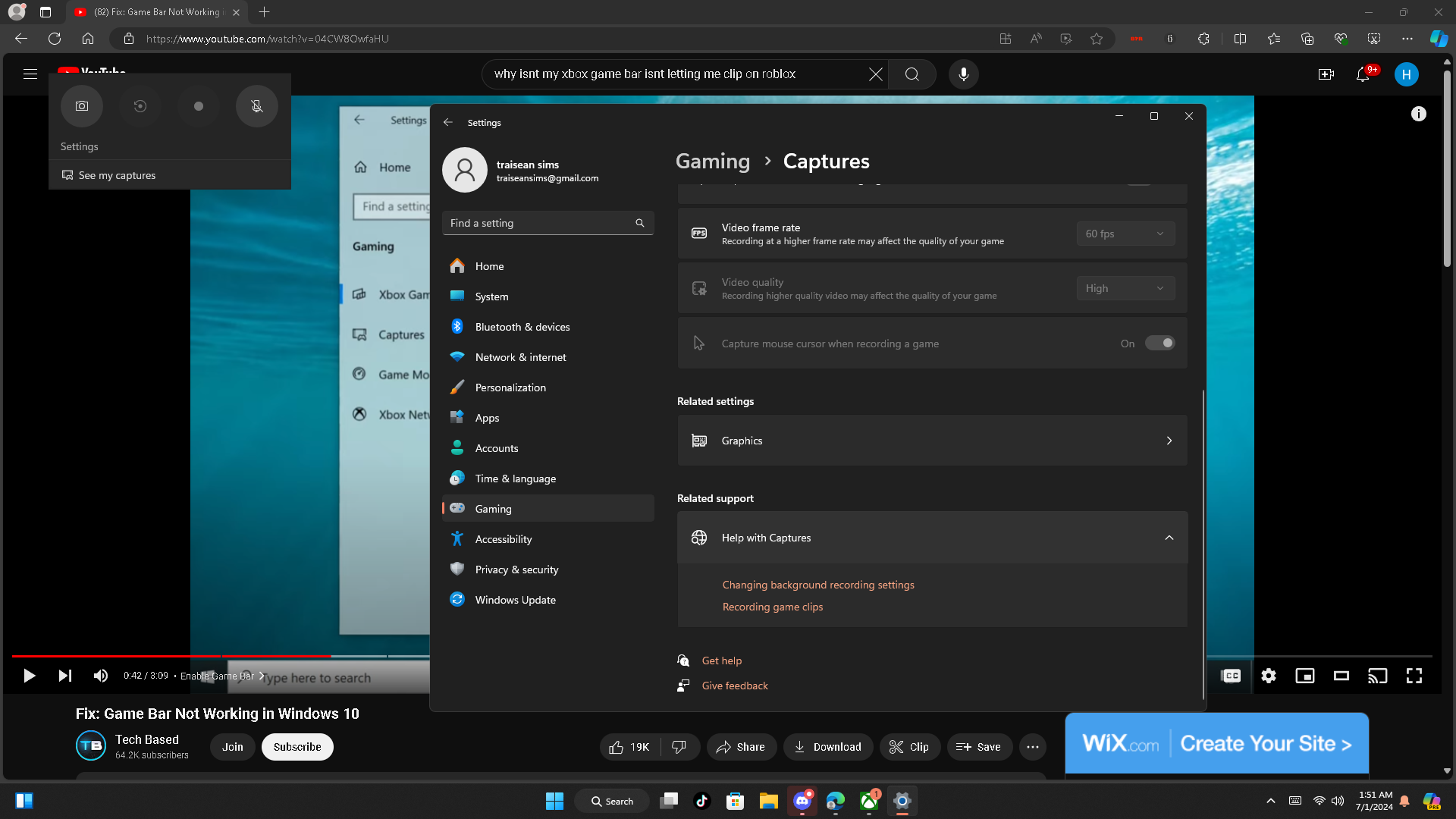Open YouTube account avatar menu

1407,74
